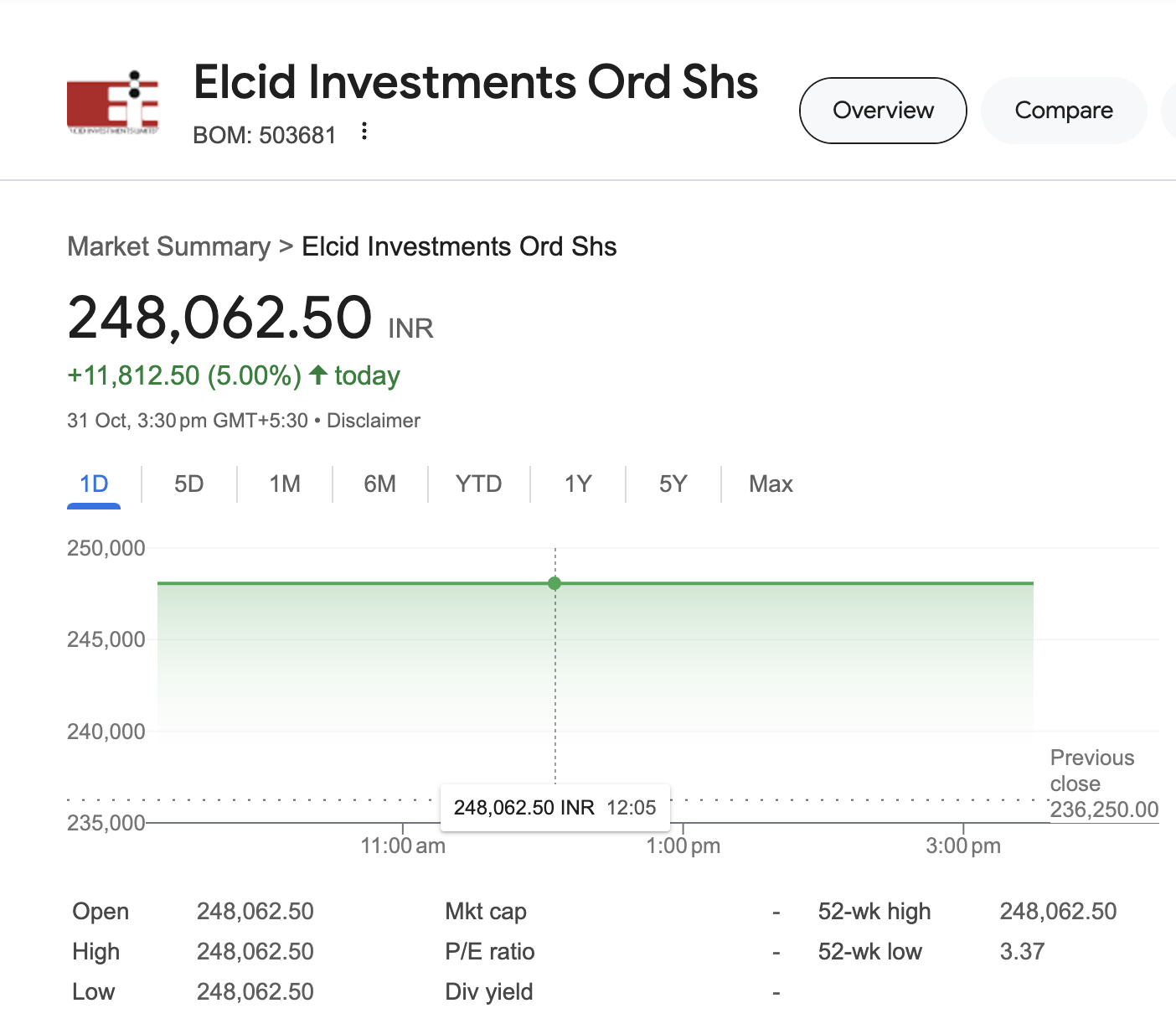The width and height of the screenshot is (1176, 1024).
Task: Click the BOM: 503681 ticker text
Action: (265, 135)
